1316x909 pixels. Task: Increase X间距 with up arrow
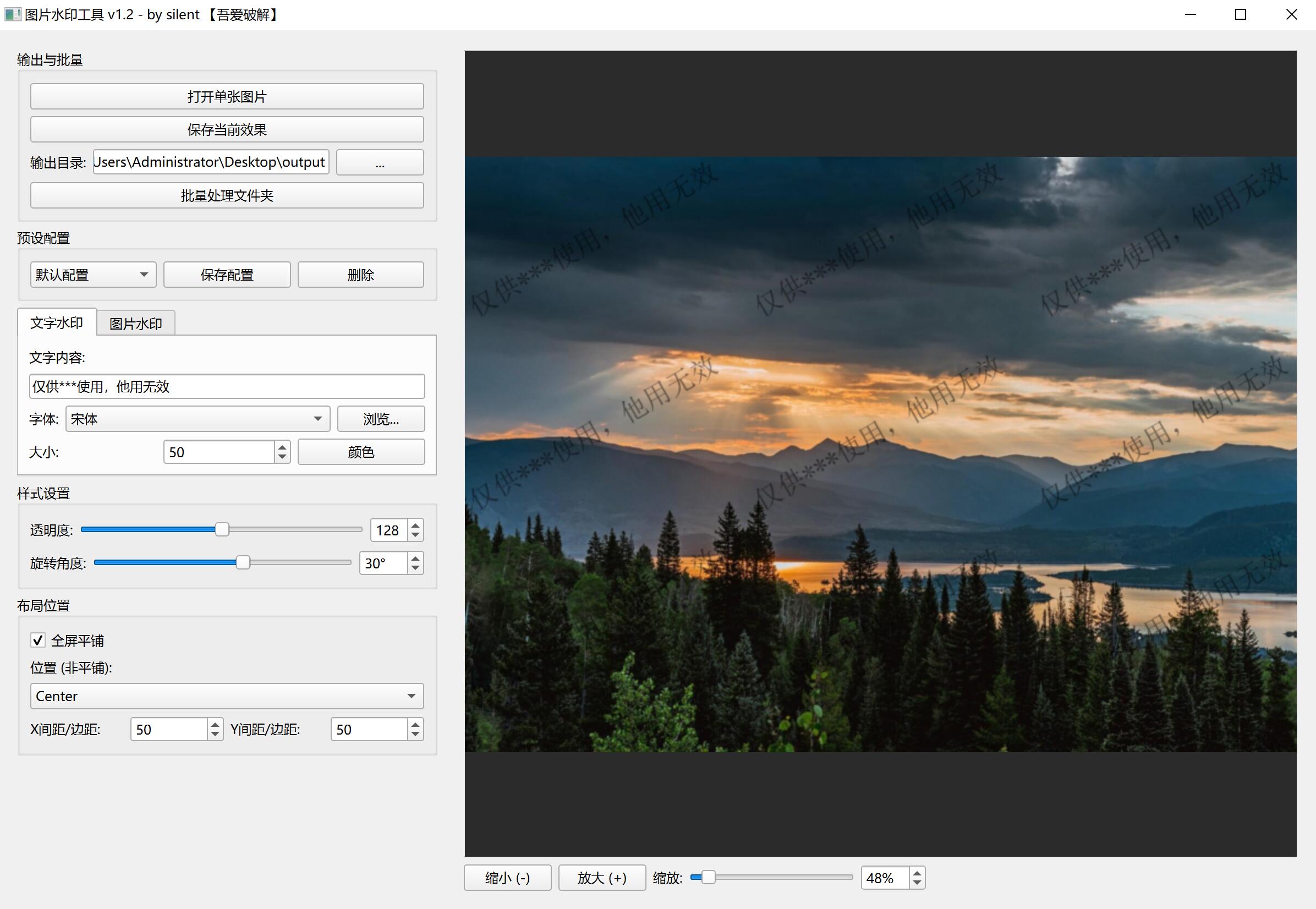215,725
